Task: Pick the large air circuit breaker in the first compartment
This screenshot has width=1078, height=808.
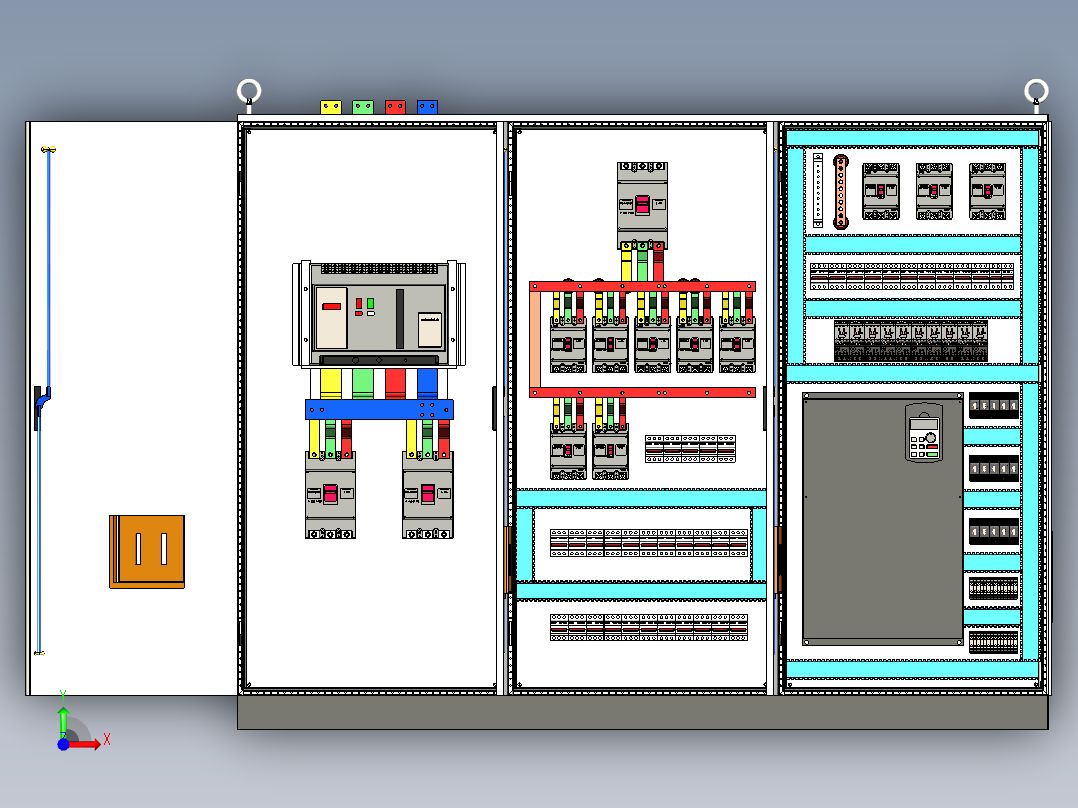Action: (379, 314)
